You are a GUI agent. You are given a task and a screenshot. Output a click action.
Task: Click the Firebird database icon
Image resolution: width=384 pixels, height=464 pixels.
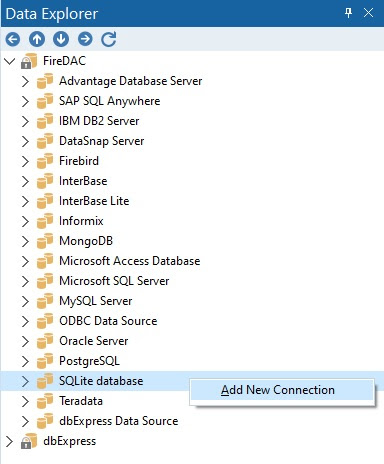[x=45, y=161]
